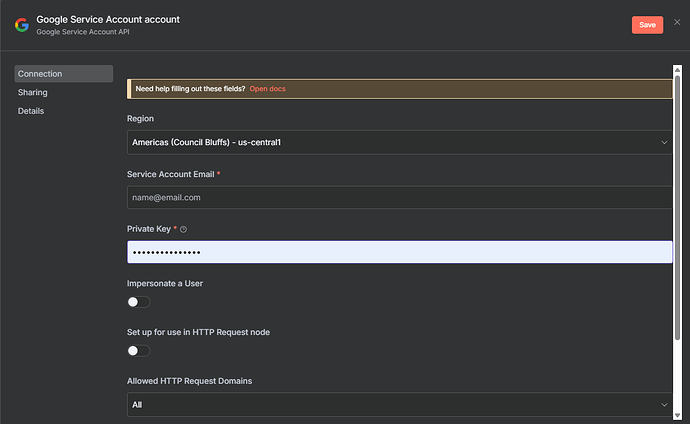Click the Google Service Account API subtitle
This screenshot has width=690, height=424.
pos(83,32)
